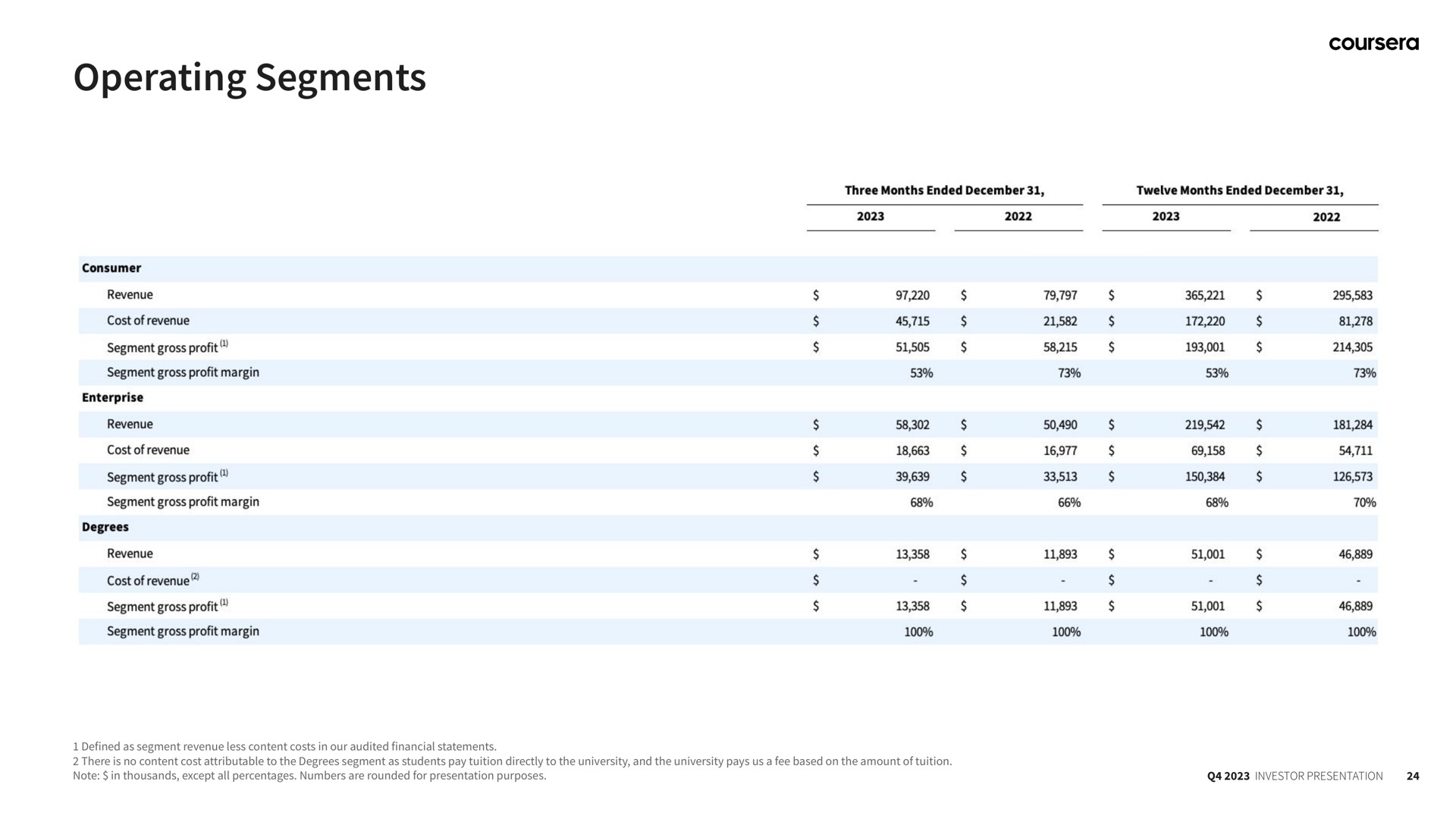Click Enterprise margin value 70%
Image resolution: width=1456 pixels, height=819 pixels.
pos(1364,503)
